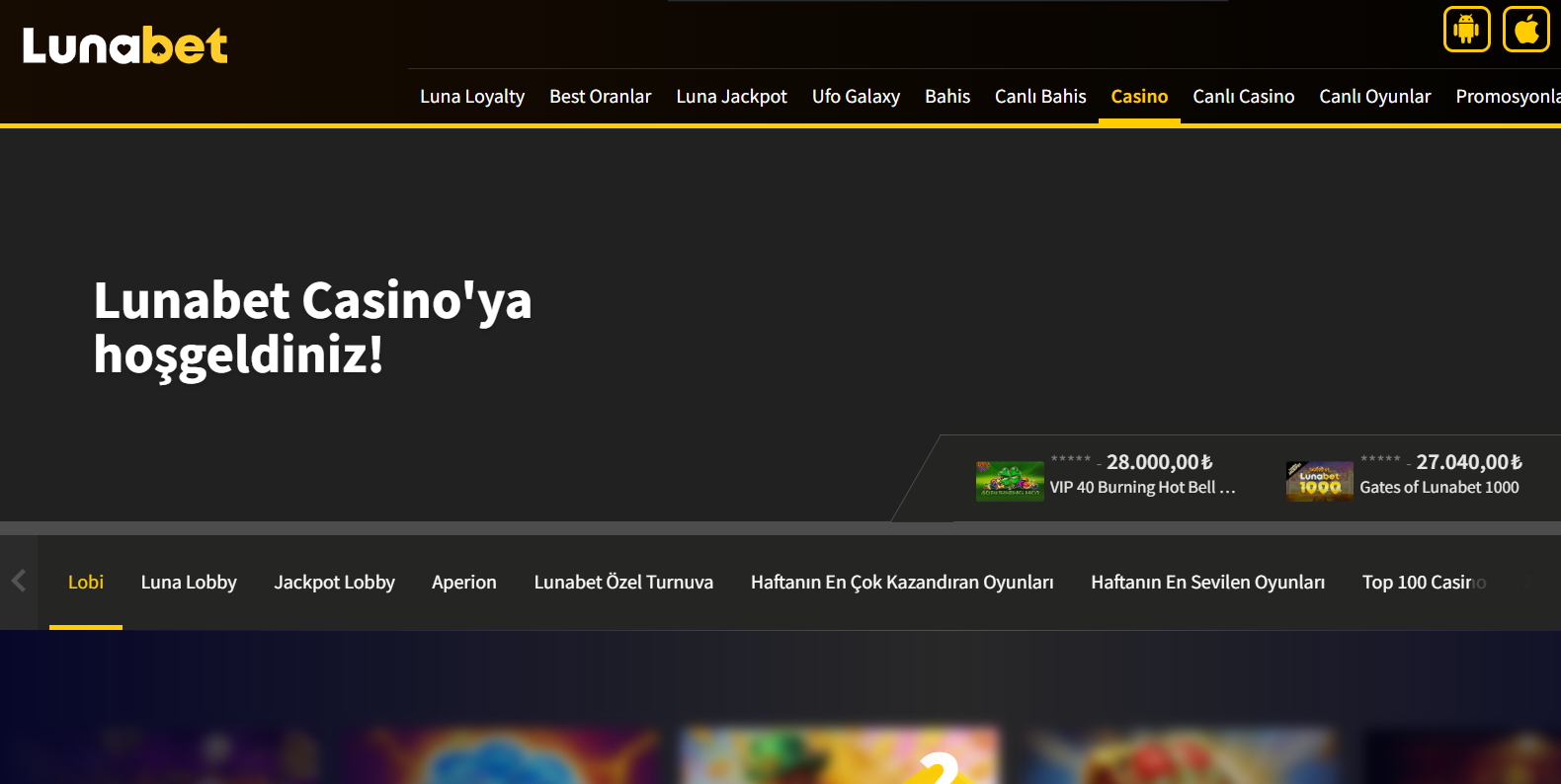Viewport: 1561px width, 784px height.
Task: Go to Canlı Bahis
Action: click(1040, 97)
